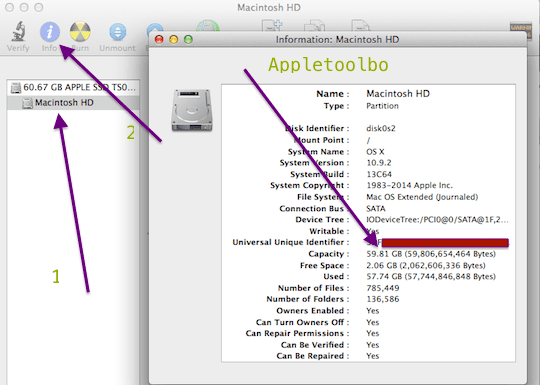Click the mount point slash value
The height and width of the screenshot is (385, 540).
click(x=368, y=140)
